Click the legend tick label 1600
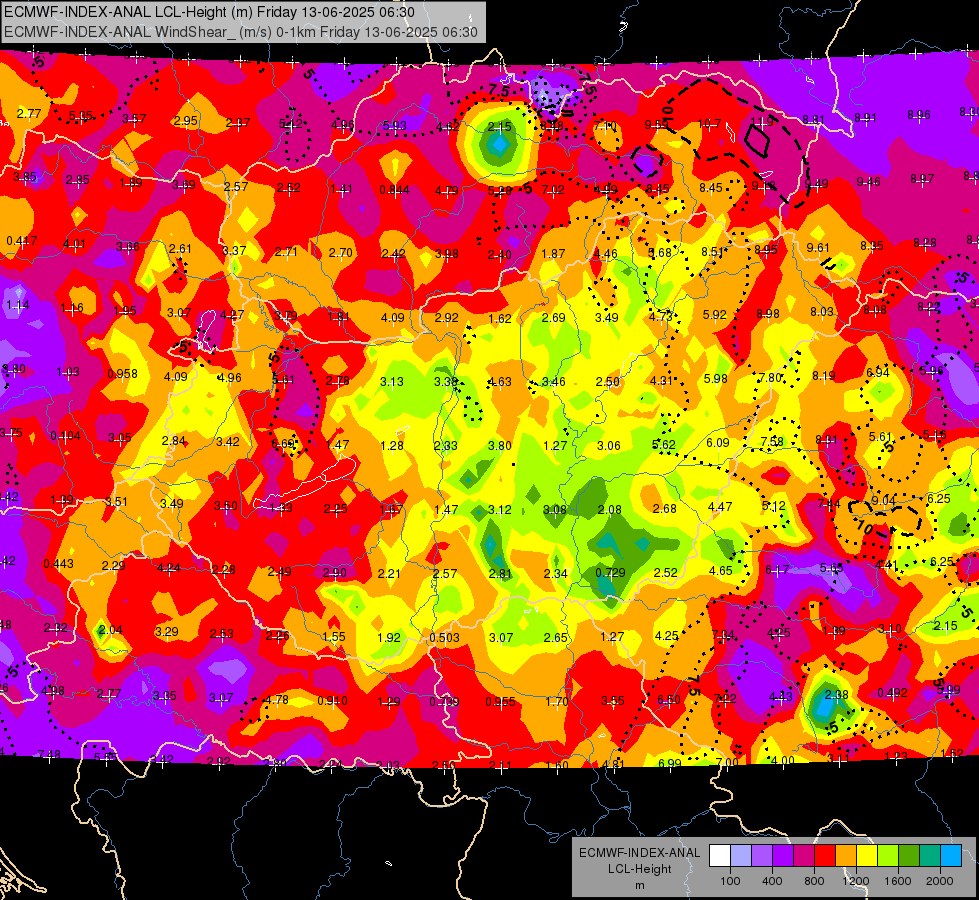Screen dimensions: 979x900 (898, 881)
